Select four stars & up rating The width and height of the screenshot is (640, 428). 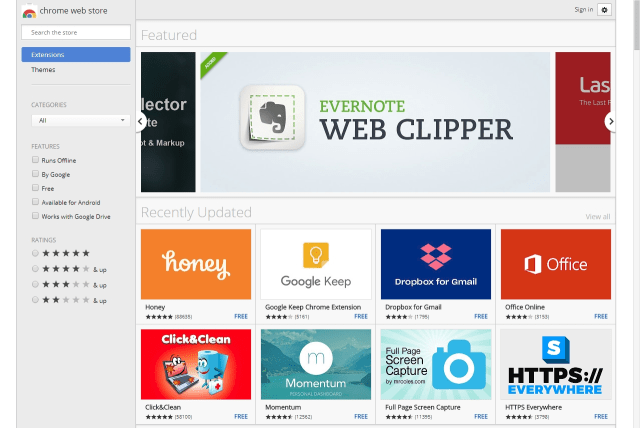click(36, 269)
